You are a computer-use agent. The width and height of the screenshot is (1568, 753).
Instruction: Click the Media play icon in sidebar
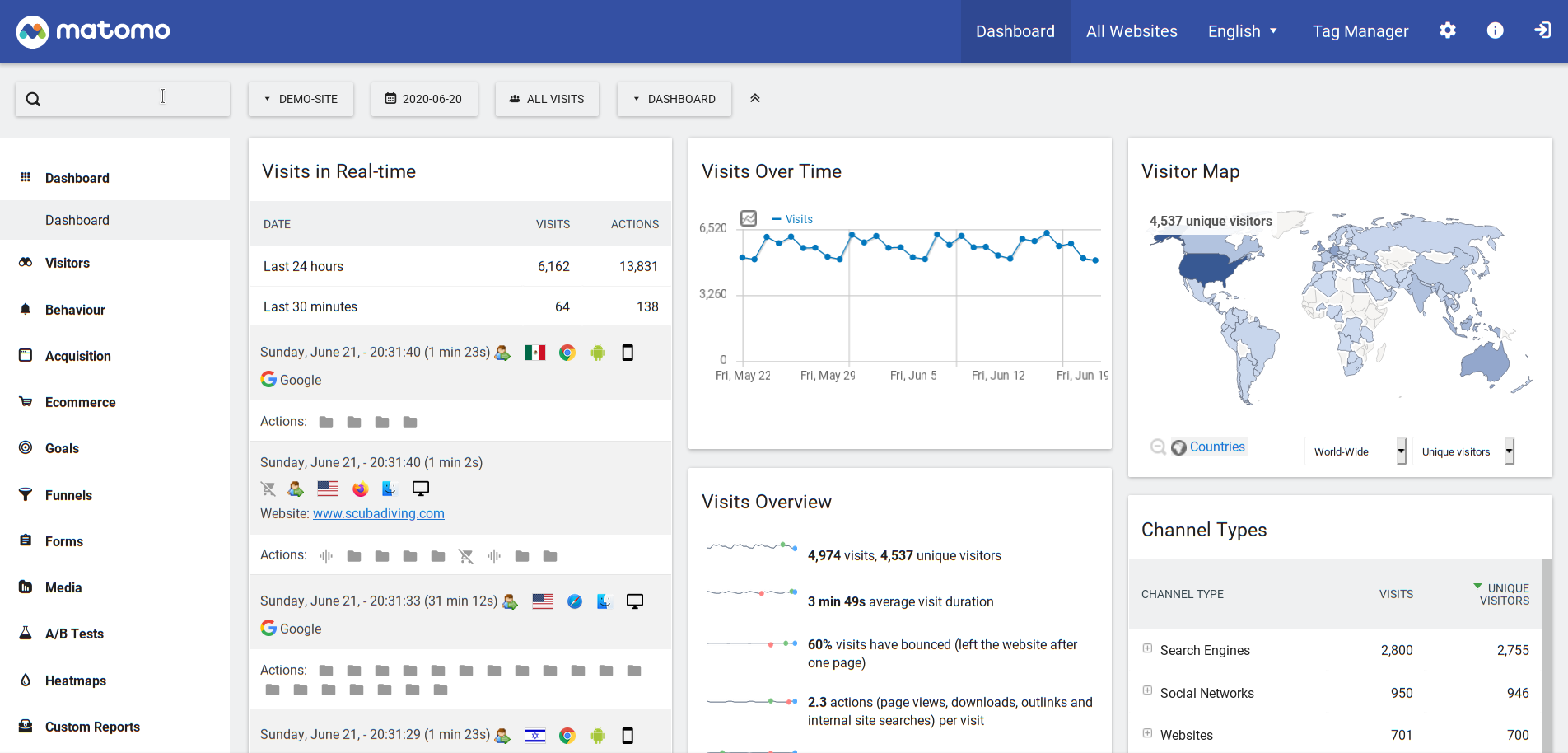26,587
